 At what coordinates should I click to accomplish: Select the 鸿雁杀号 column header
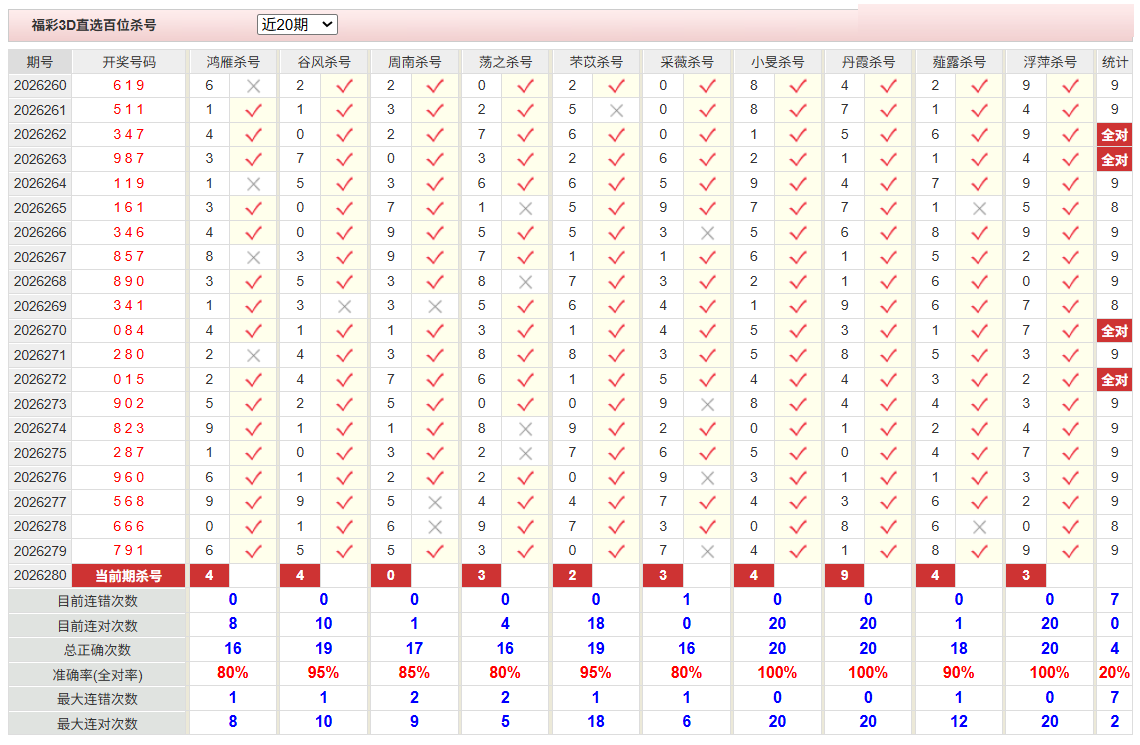pos(233,62)
